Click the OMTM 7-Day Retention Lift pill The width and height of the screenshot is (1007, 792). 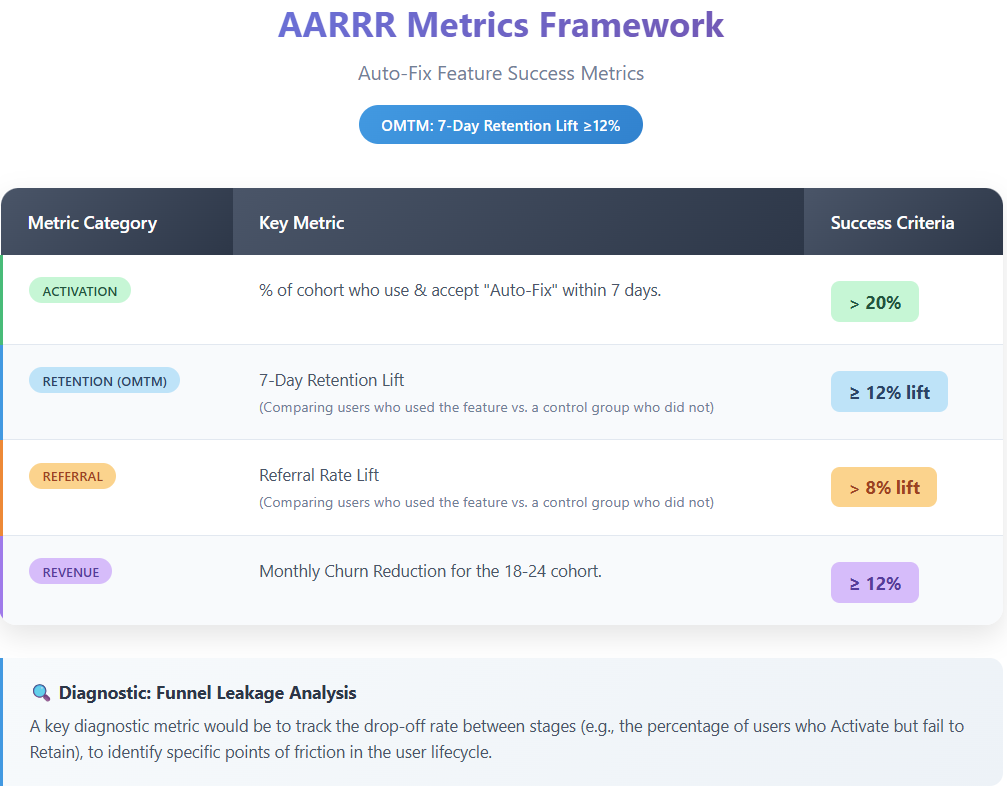(501, 125)
